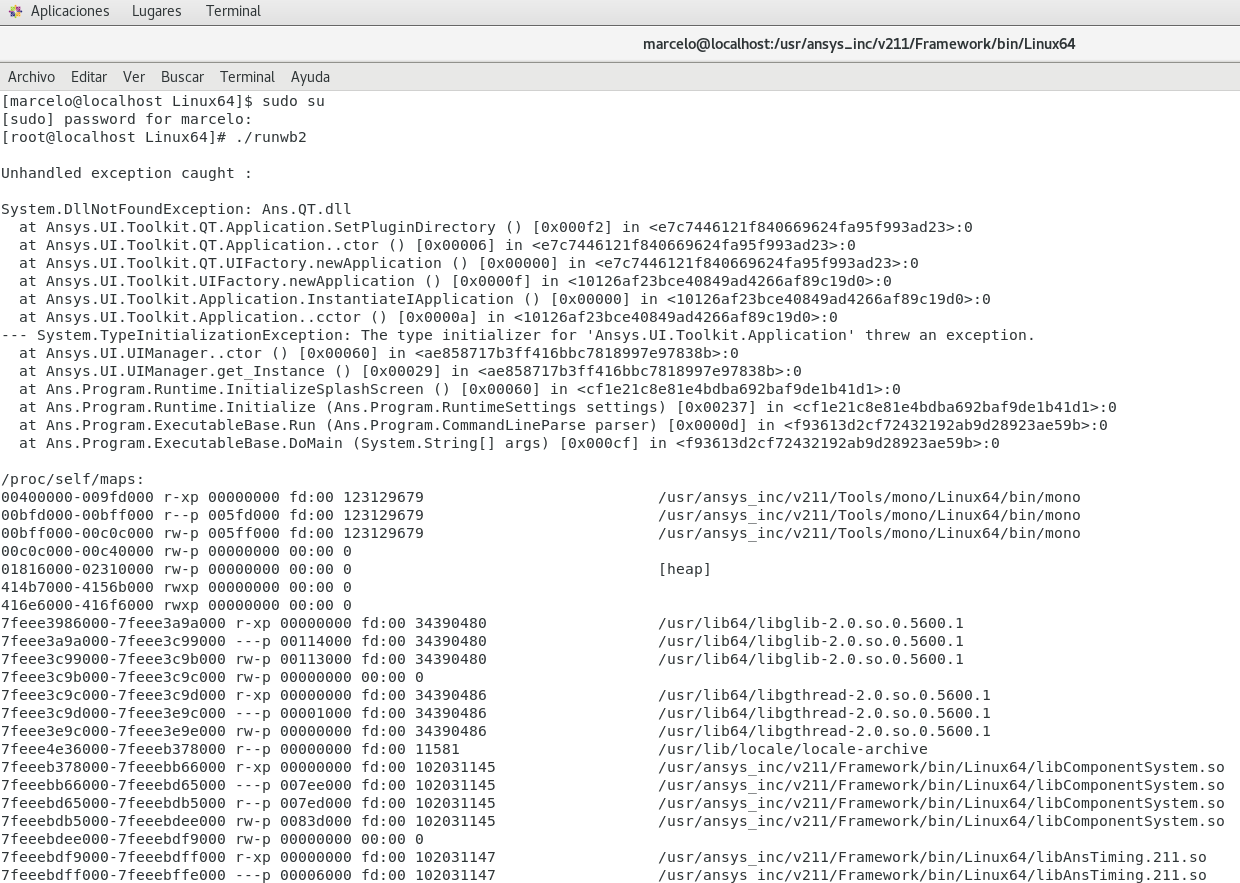Click the '[heap]' map entry
The width and height of the screenshot is (1240, 883).
pos(685,569)
